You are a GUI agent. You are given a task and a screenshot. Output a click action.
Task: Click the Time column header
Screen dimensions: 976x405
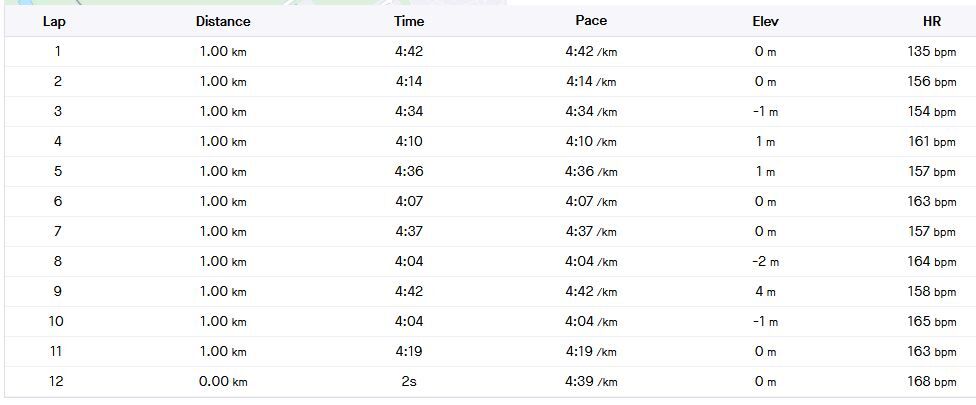(409, 21)
